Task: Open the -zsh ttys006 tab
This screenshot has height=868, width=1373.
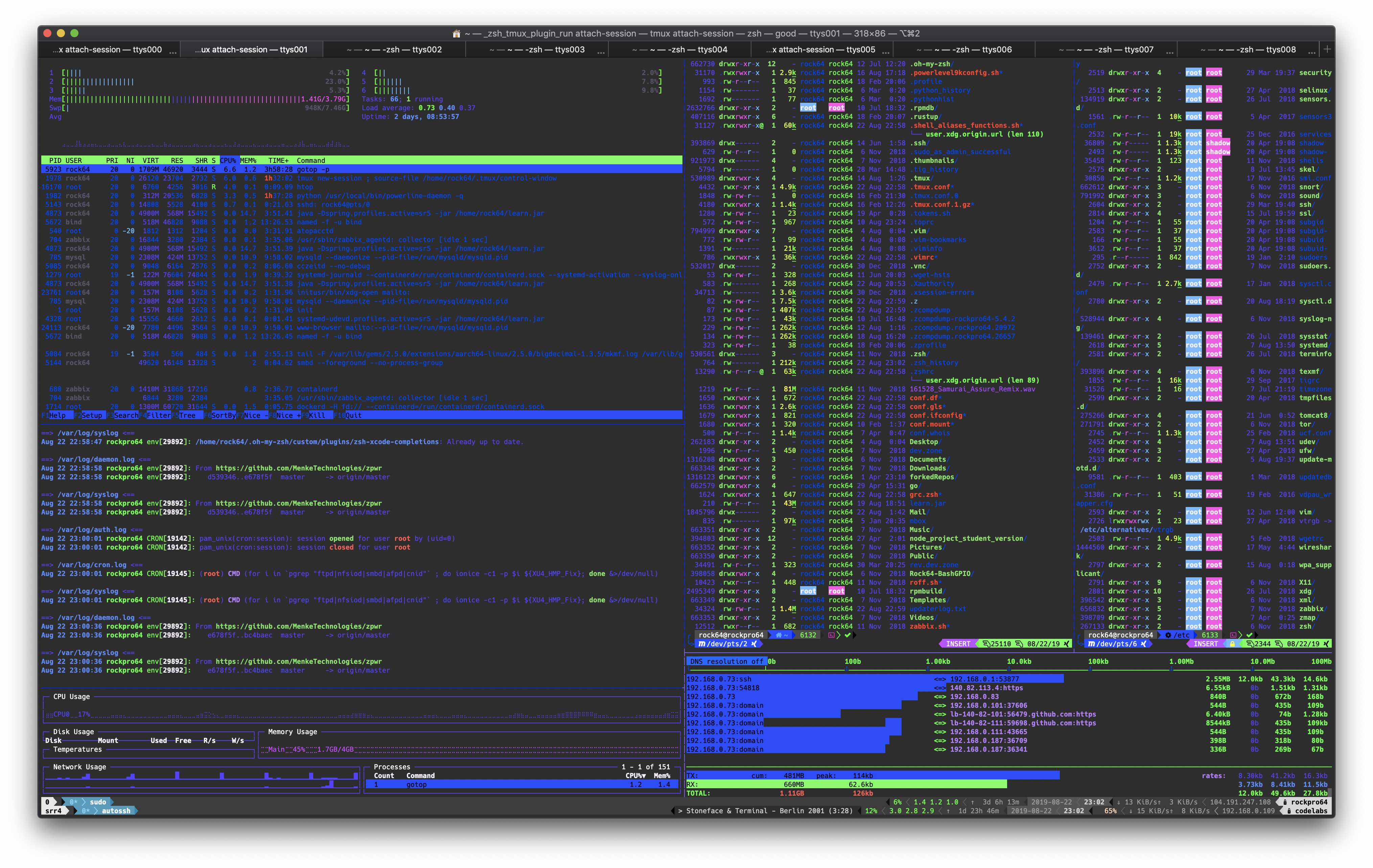Action: pyautogui.click(x=963, y=50)
